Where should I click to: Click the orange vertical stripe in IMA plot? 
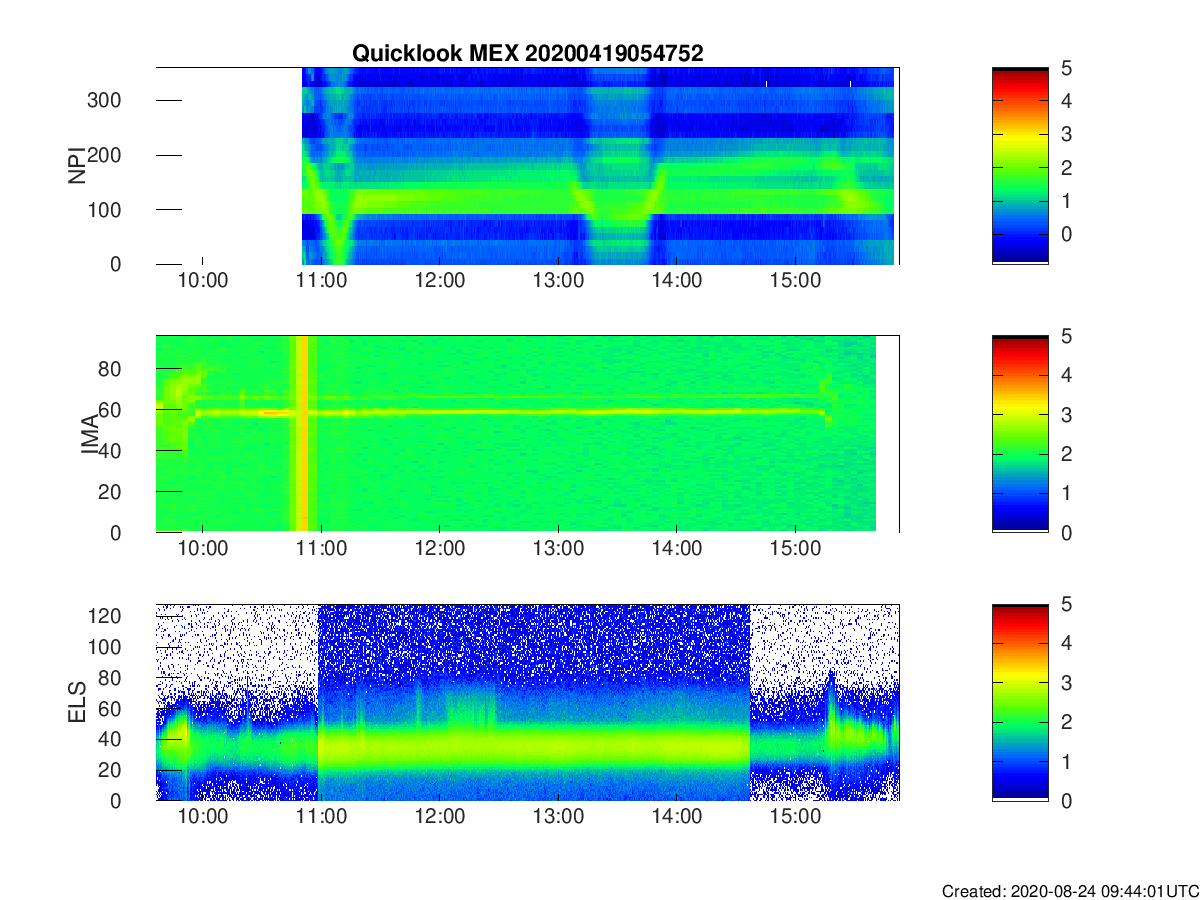(x=303, y=434)
